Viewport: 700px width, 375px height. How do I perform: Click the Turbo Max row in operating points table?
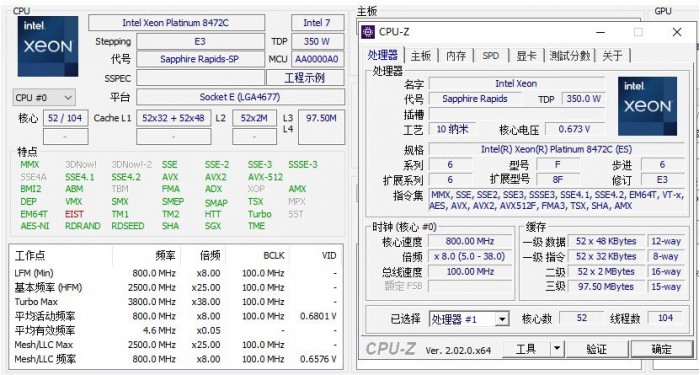pyautogui.click(x=176, y=302)
